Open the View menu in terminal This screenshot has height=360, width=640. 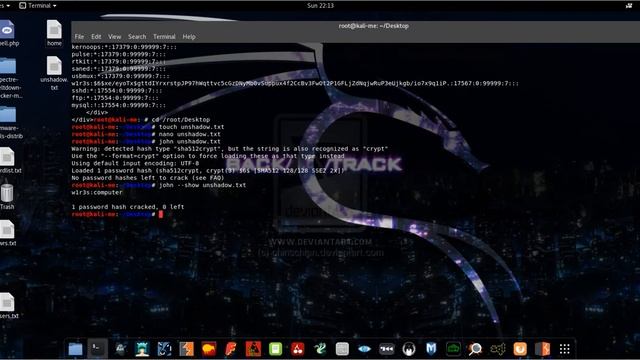pos(114,37)
